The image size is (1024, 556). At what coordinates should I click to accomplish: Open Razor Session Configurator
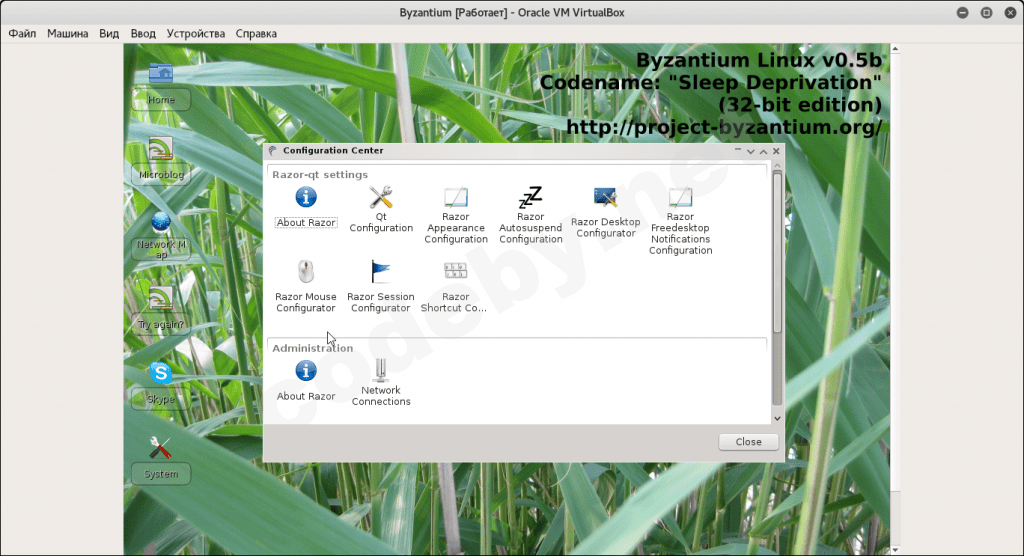pos(381,286)
